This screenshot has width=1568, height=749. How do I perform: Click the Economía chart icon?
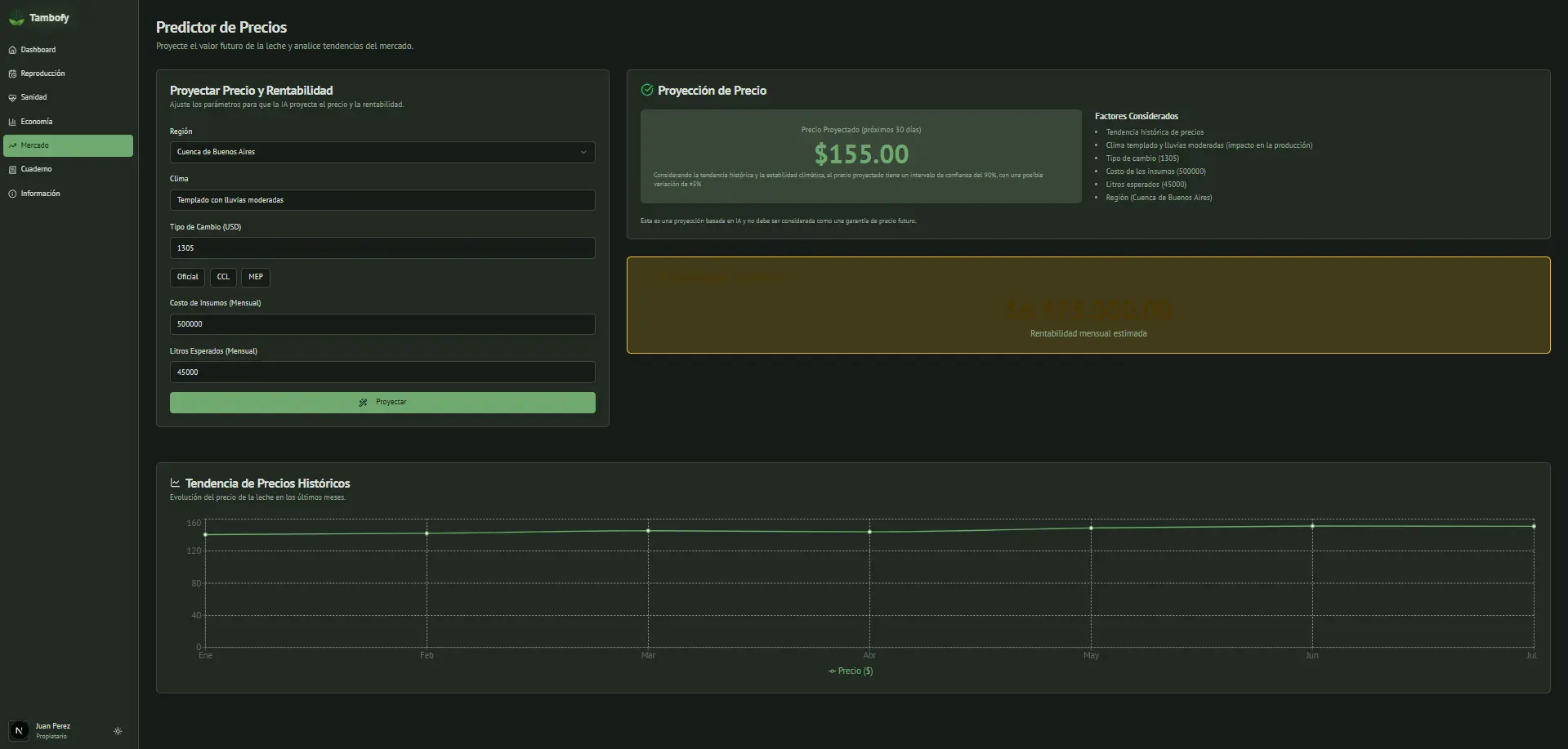[x=12, y=122]
